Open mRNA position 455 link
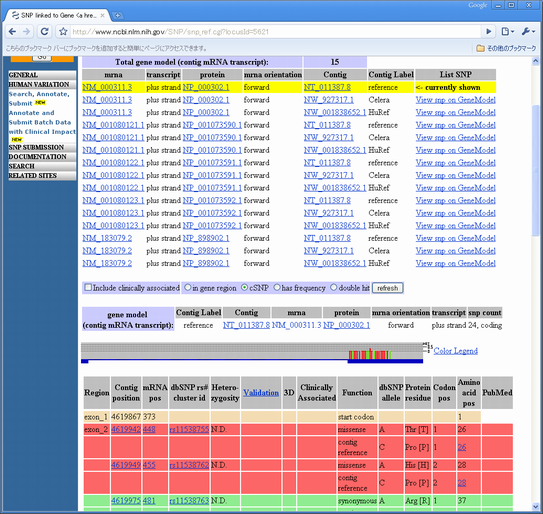This screenshot has width=543, height=514. click(x=149, y=465)
